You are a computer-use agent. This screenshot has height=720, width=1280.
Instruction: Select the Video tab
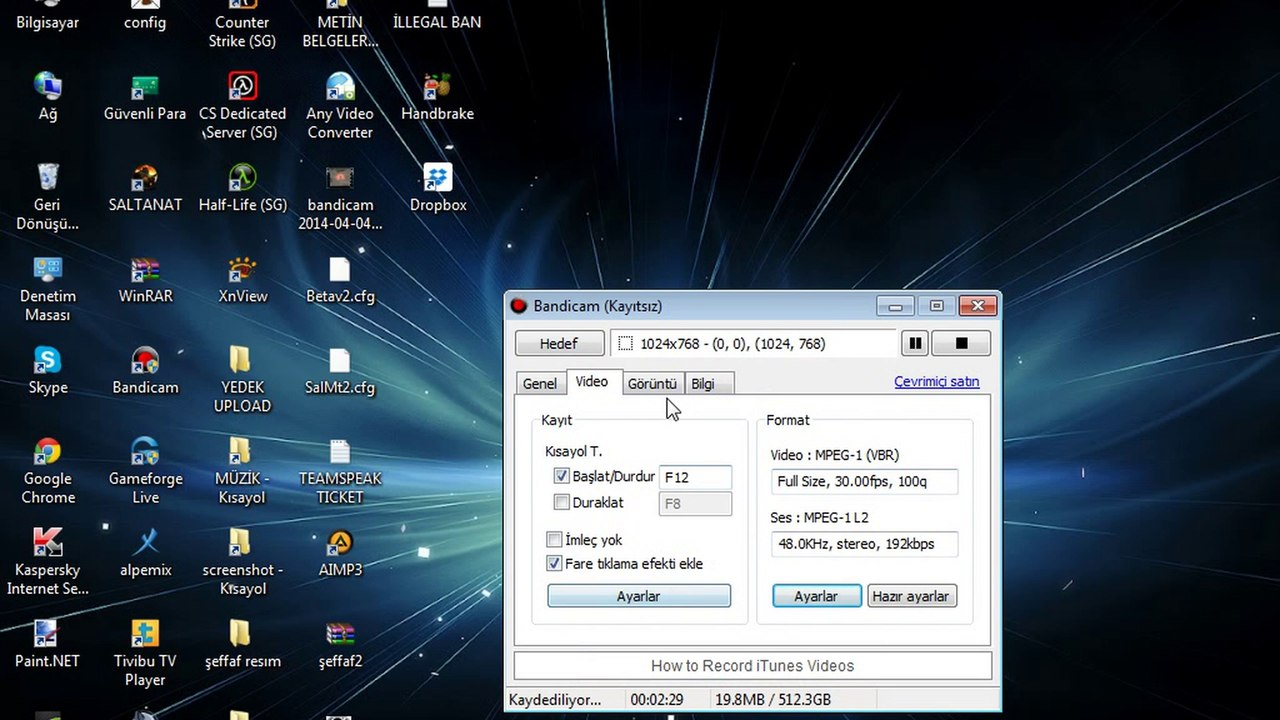pyautogui.click(x=592, y=382)
